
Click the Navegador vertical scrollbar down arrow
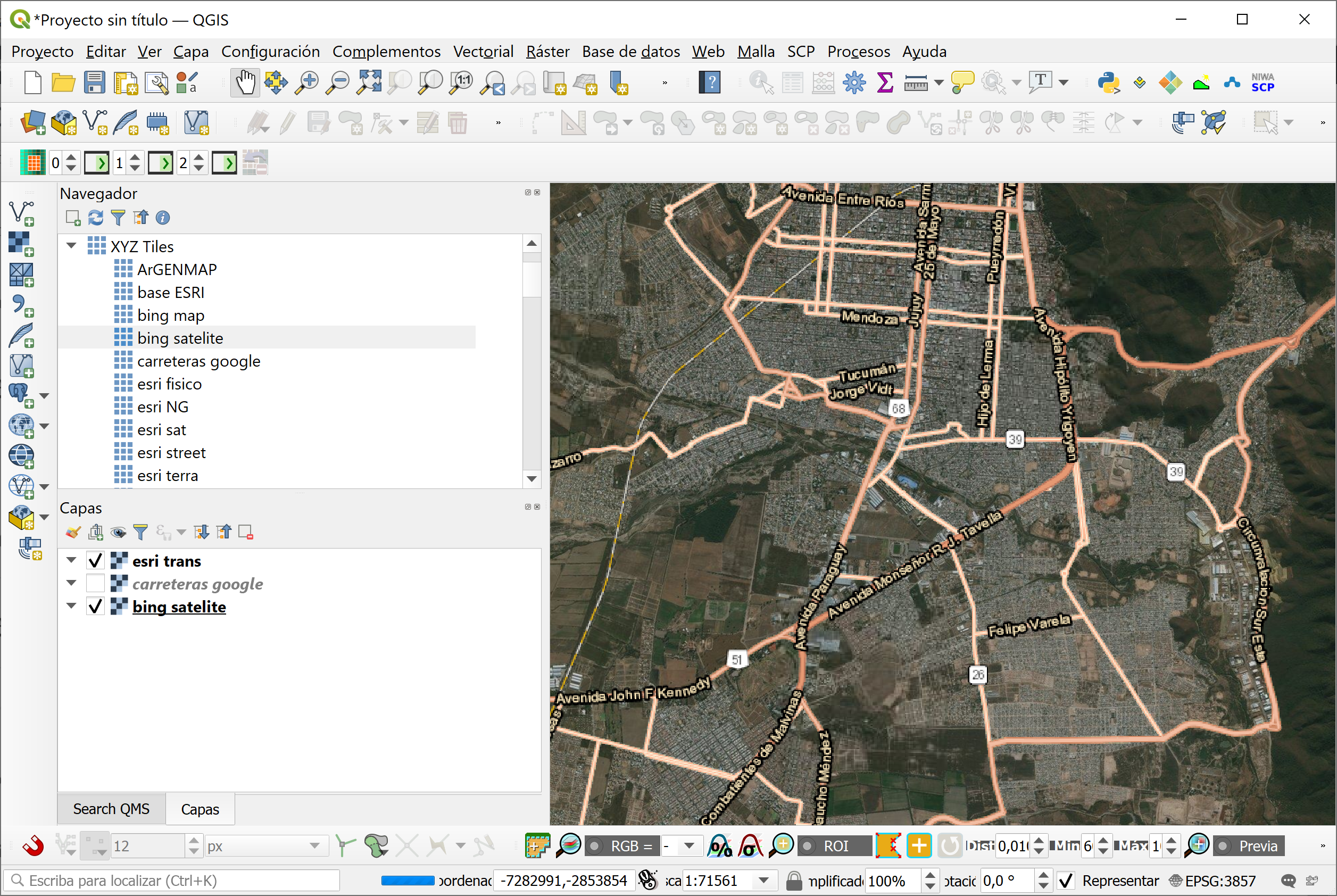click(x=532, y=478)
